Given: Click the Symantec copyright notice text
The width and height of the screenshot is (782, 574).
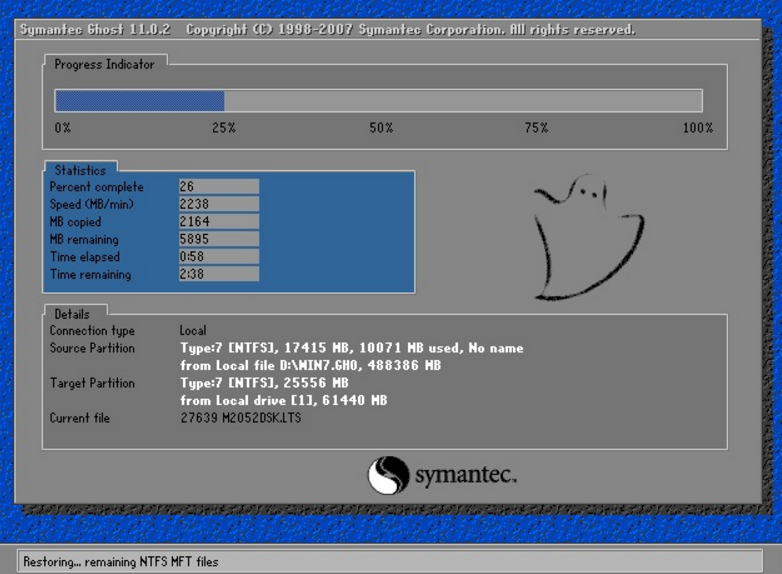Looking at the screenshot, I should click(x=411, y=29).
